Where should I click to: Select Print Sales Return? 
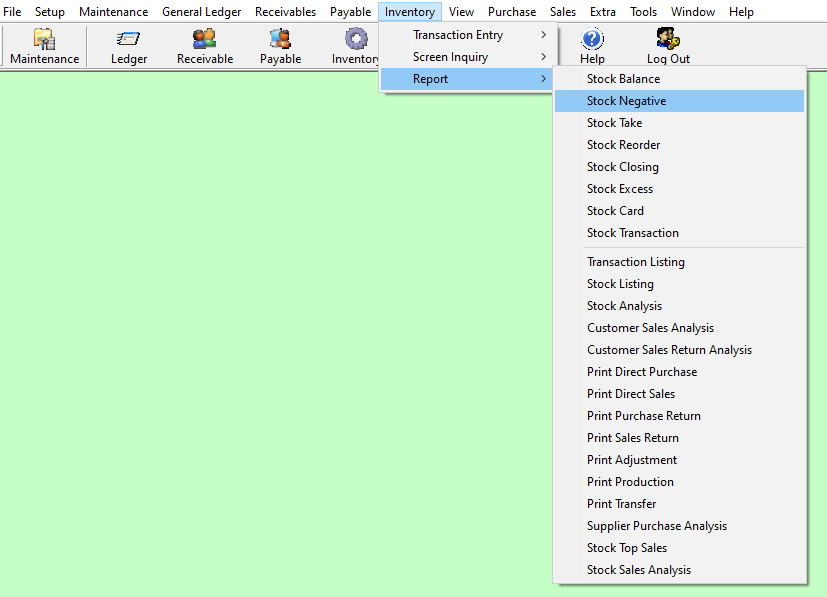[x=679, y=438]
